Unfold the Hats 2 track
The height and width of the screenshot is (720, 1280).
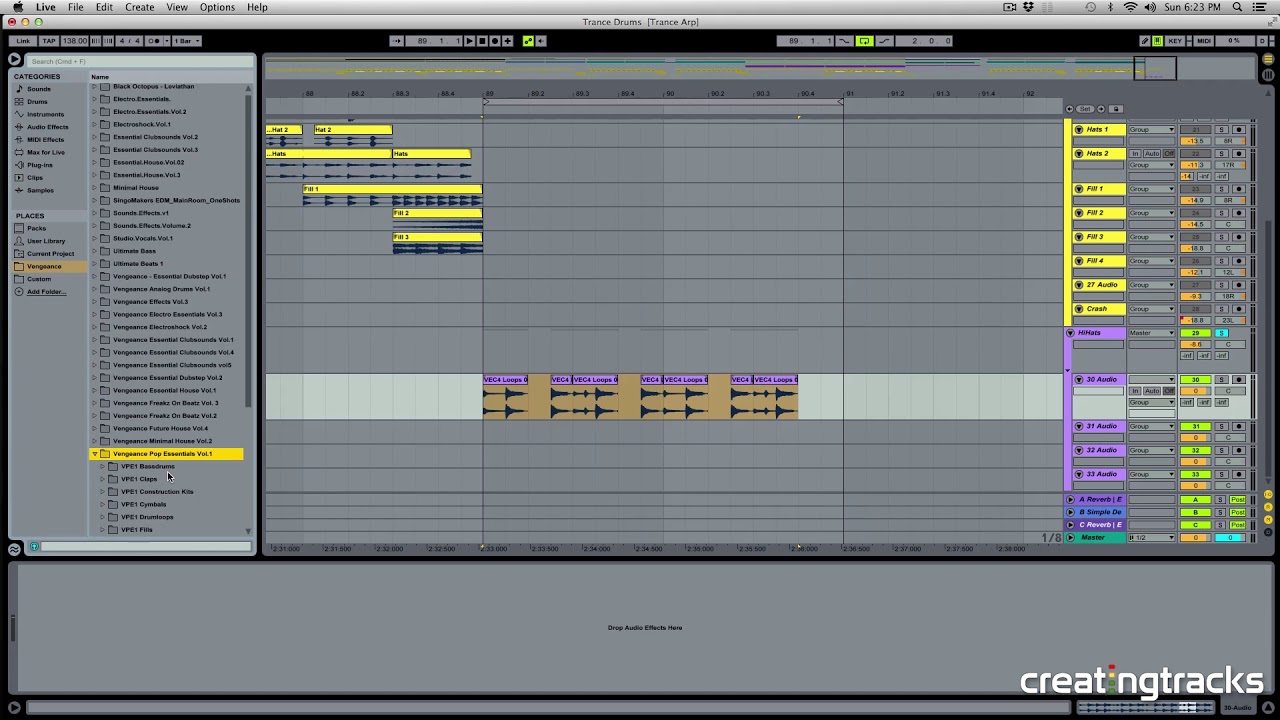[x=1078, y=154]
